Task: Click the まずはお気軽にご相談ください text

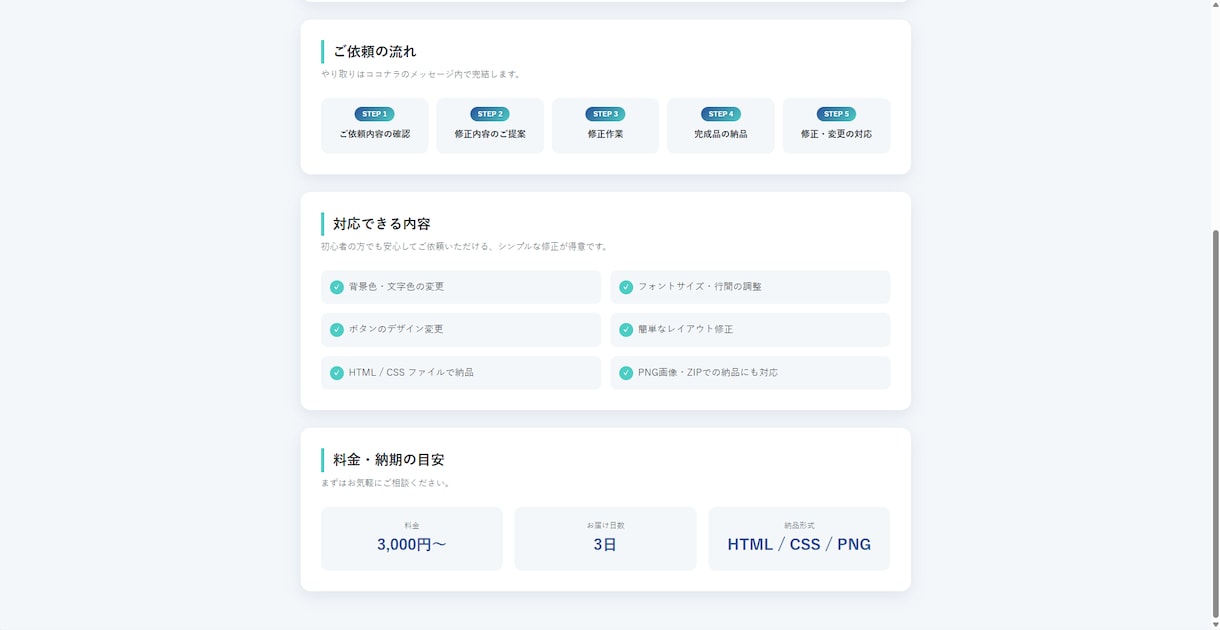Action: coord(386,483)
